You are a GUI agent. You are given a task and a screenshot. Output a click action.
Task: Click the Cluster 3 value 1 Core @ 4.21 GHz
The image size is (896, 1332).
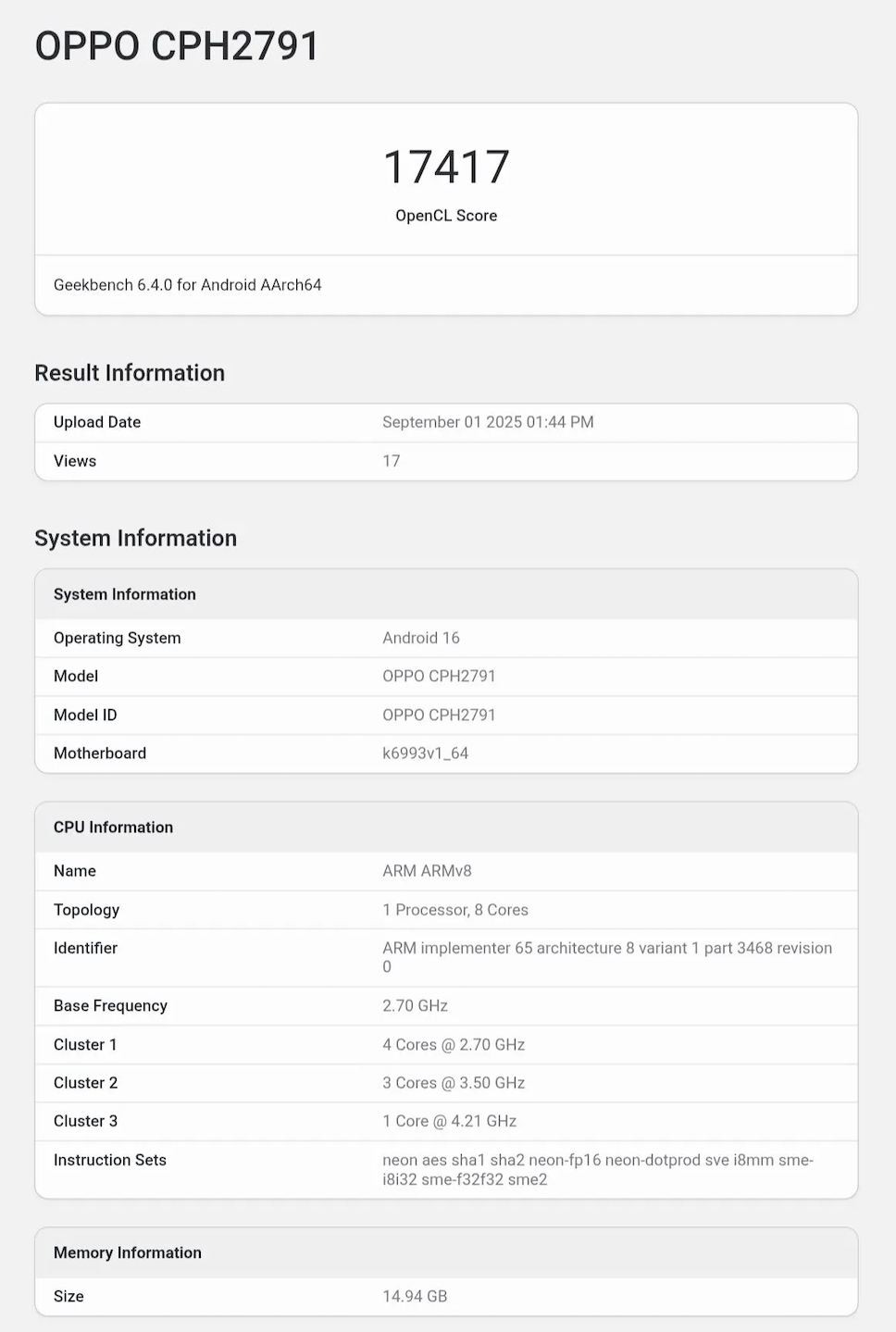[449, 1121]
